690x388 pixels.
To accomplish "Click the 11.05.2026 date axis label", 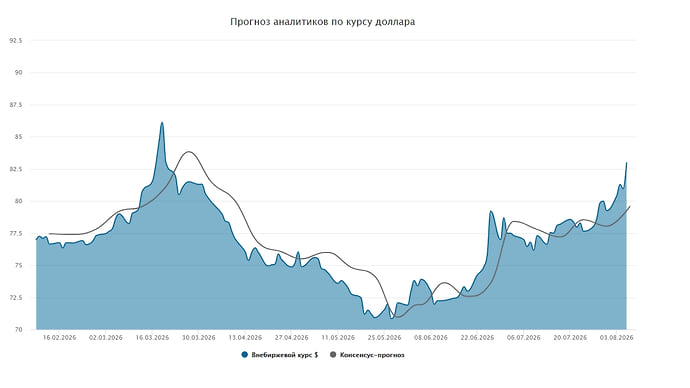I will point(338,338).
